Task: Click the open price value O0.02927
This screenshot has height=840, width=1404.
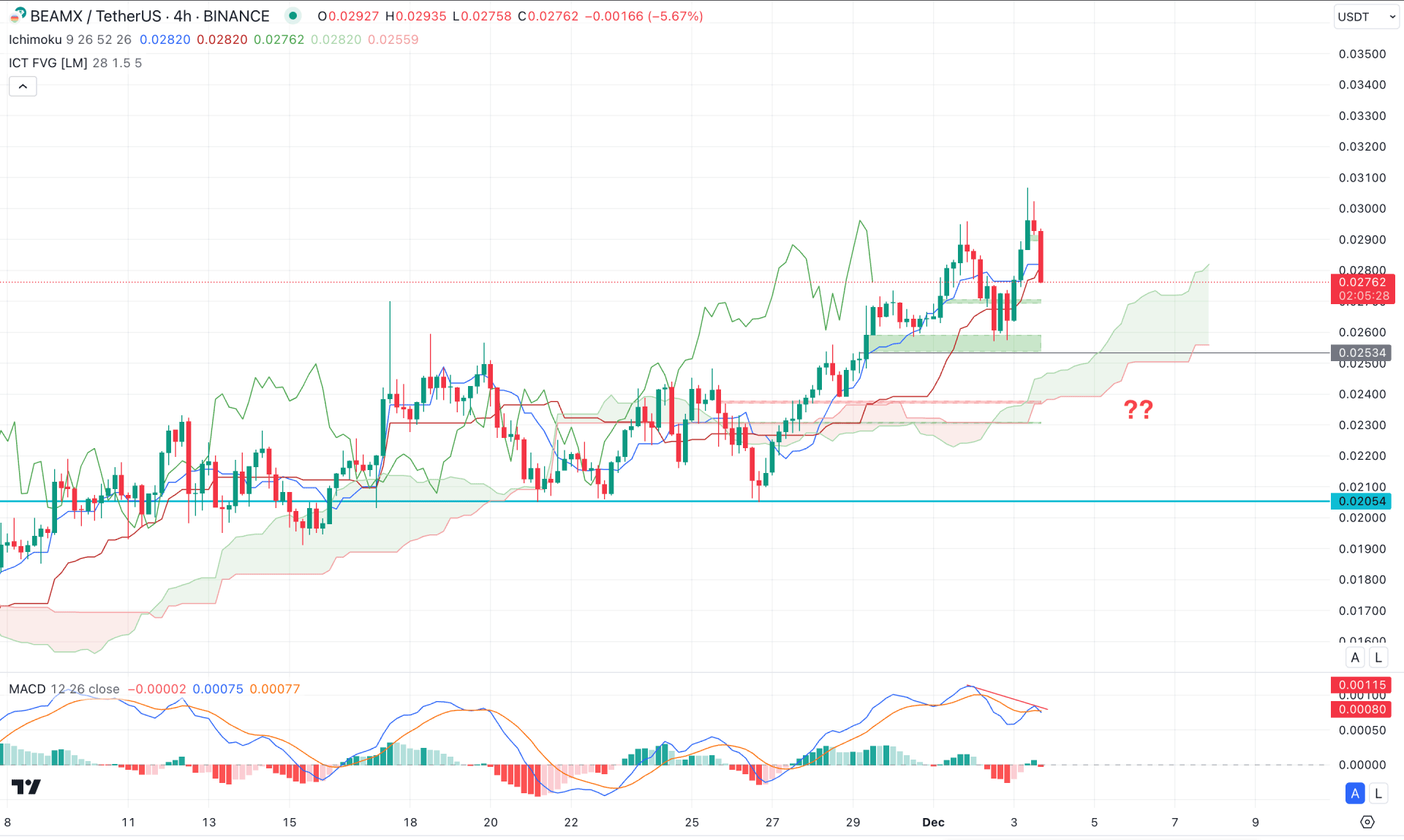Action: 348,16
